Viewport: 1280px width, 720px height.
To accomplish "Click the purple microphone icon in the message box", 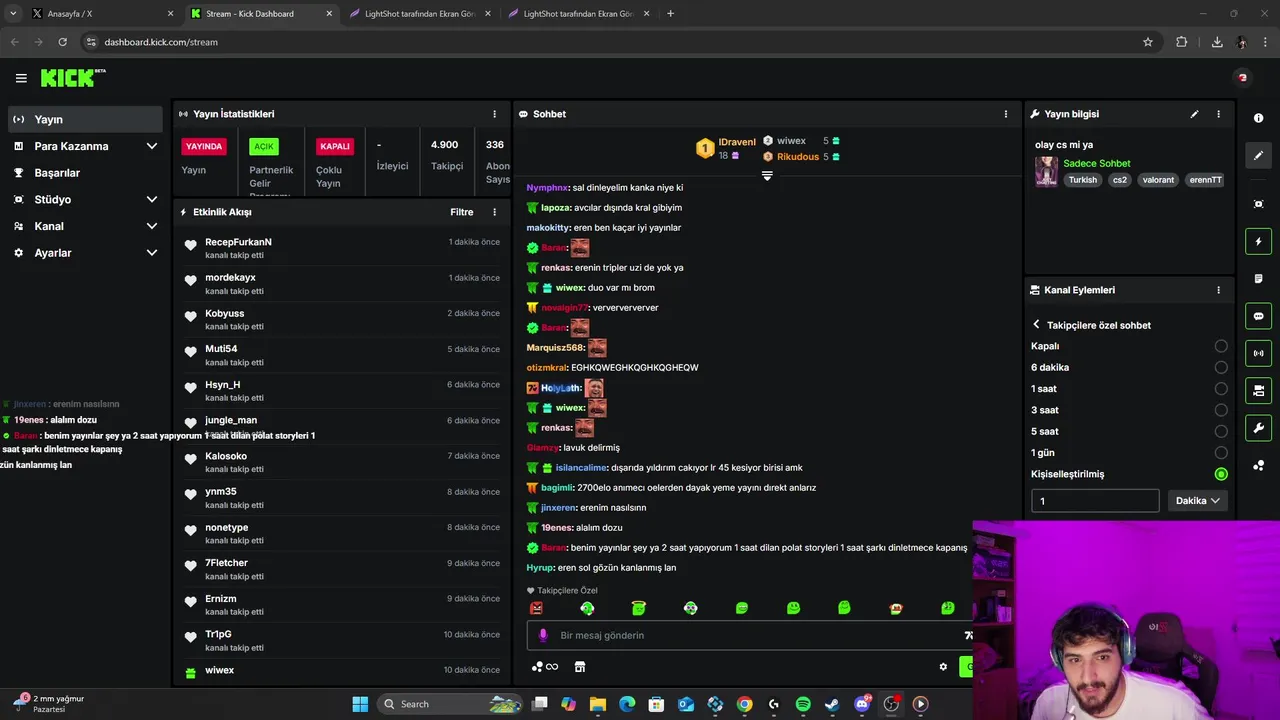I will (543, 635).
